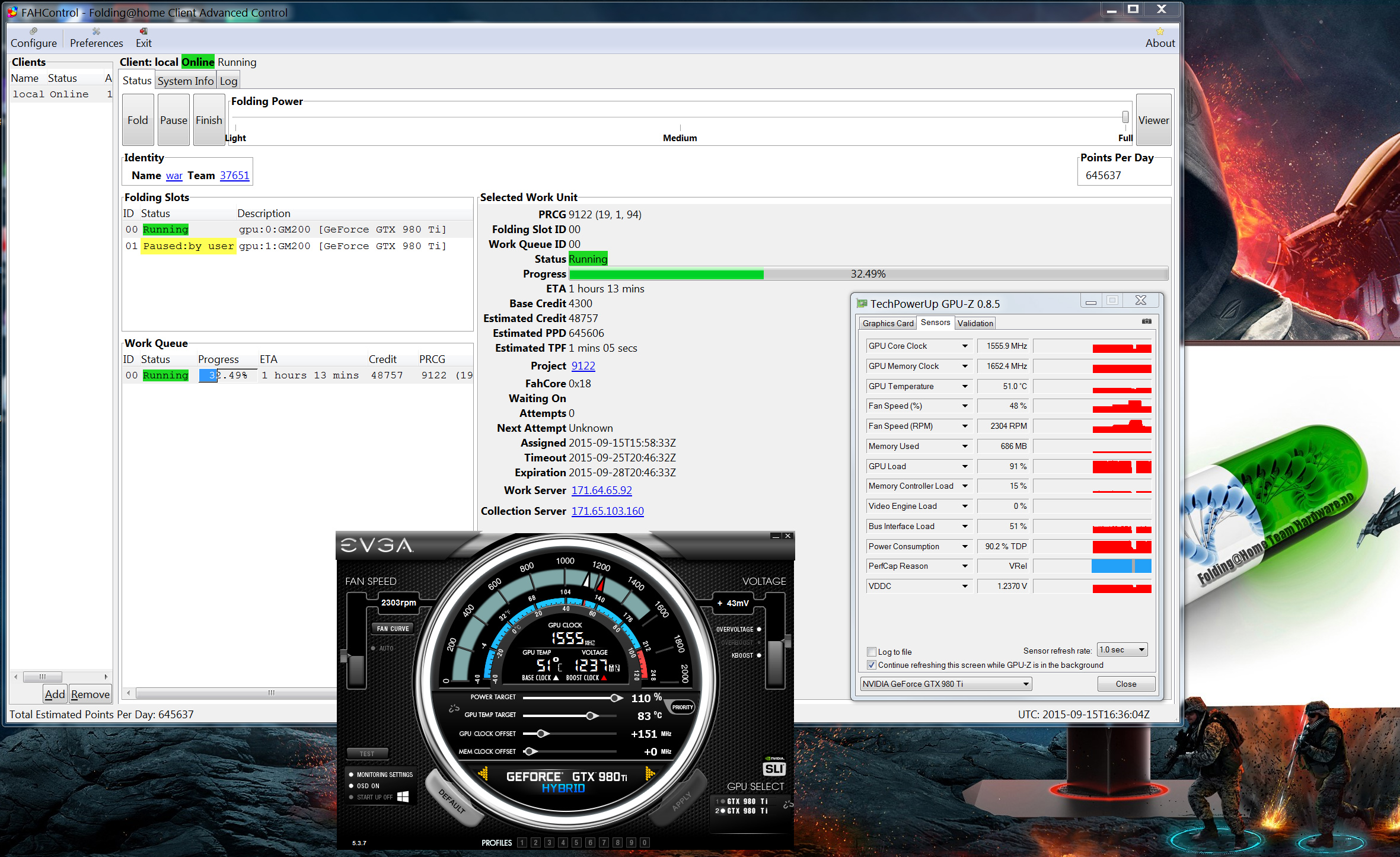Select folding slot 01 Paused:by user row
Screen dimensions: 1400x857
point(298,246)
